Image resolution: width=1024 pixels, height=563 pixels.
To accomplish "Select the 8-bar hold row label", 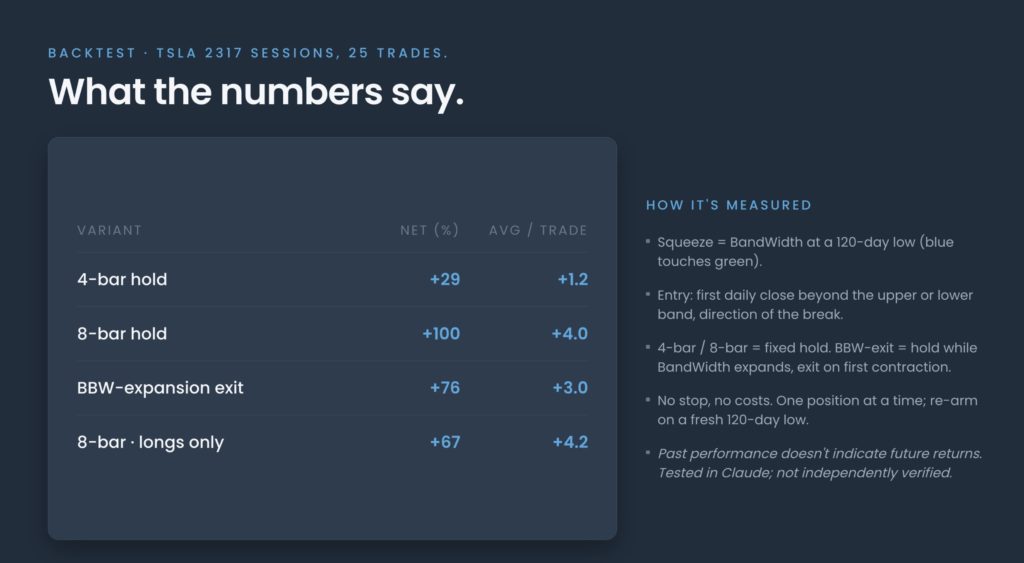I will coord(122,334).
